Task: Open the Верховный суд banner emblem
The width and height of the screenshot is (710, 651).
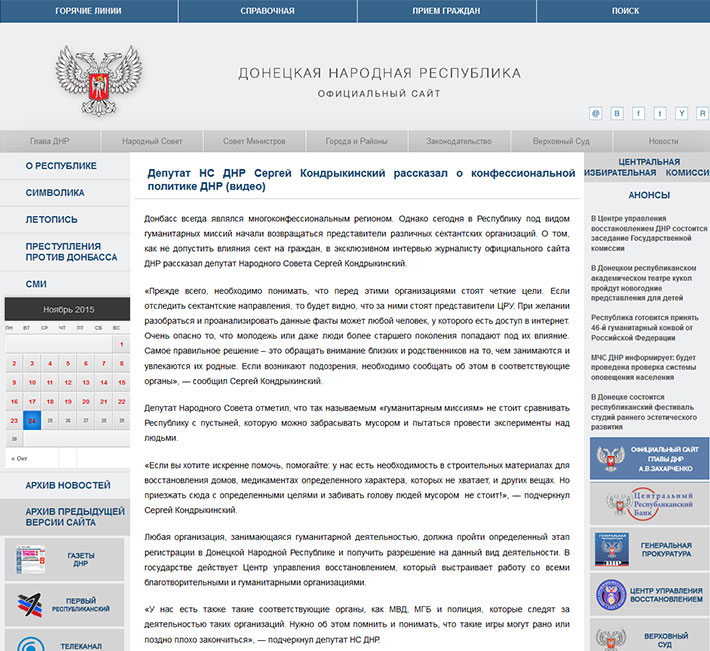Action: coord(611,639)
